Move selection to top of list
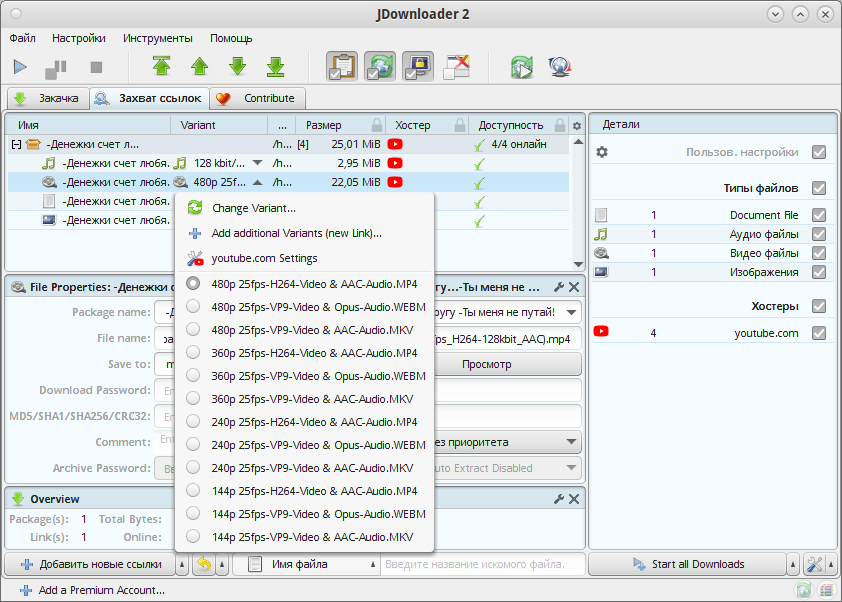The height and width of the screenshot is (602, 842). click(x=162, y=66)
